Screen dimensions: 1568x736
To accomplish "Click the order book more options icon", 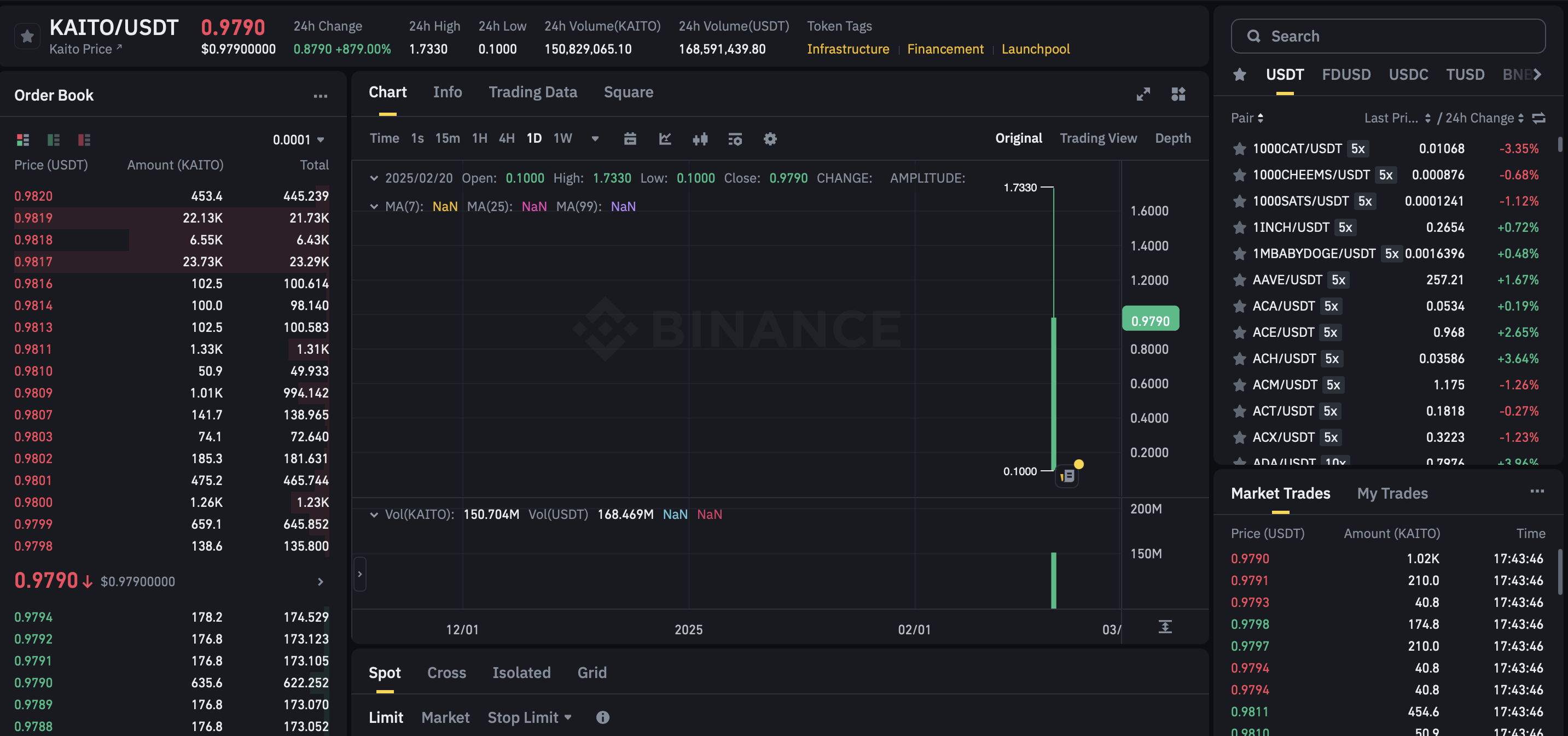I will tap(320, 96).
